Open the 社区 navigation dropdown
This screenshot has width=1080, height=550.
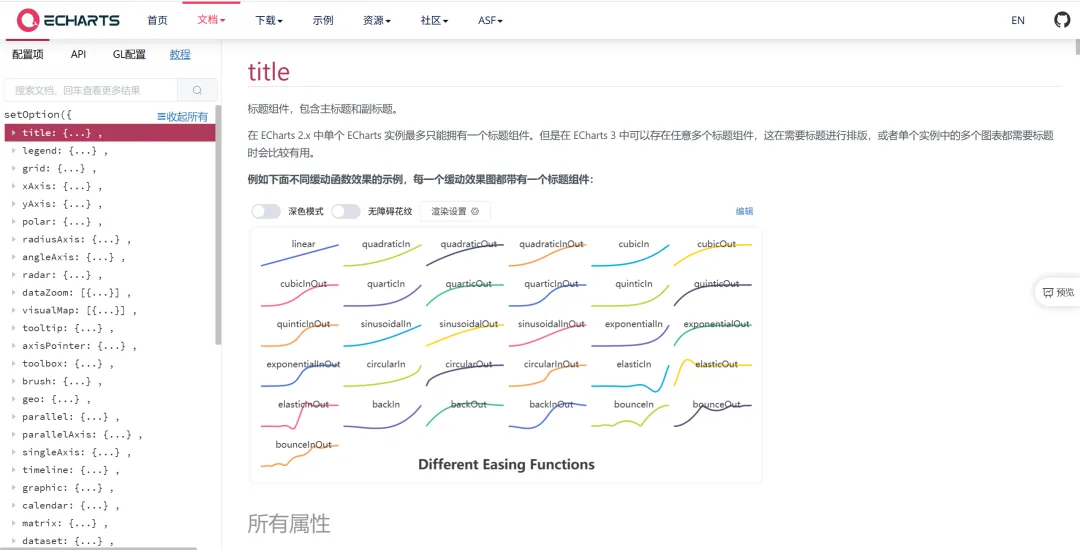click(x=434, y=20)
